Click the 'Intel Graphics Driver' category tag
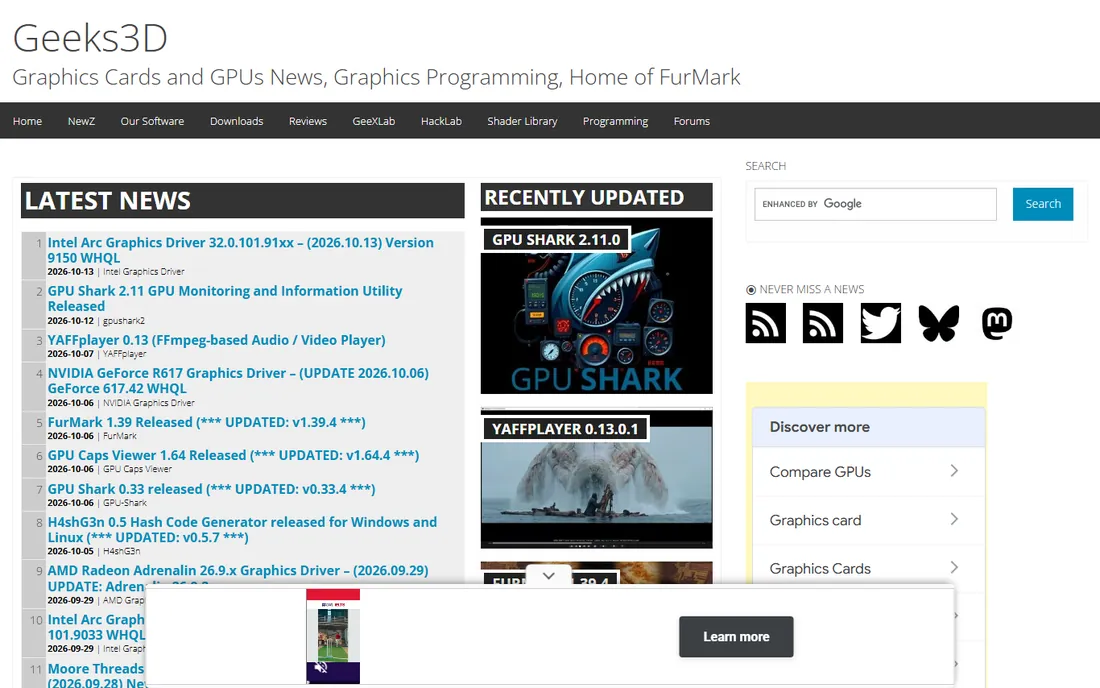 point(144,271)
